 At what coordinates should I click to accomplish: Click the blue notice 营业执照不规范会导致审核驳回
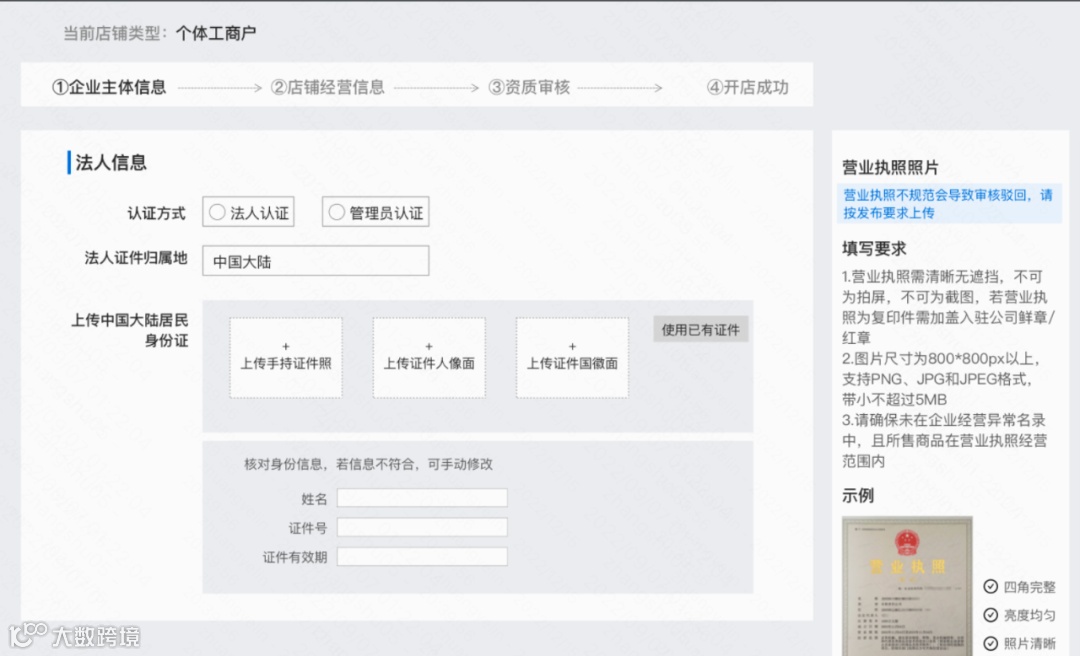click(x=948, y=204)
